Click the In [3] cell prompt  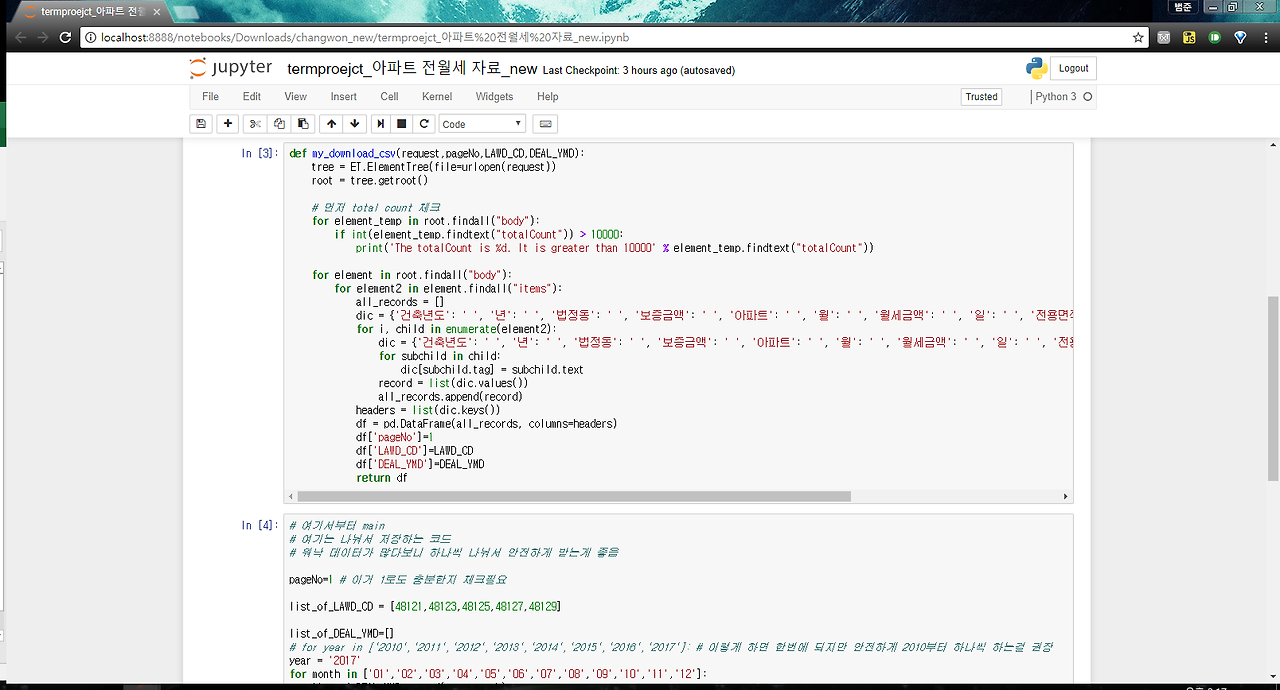[259, 153]
